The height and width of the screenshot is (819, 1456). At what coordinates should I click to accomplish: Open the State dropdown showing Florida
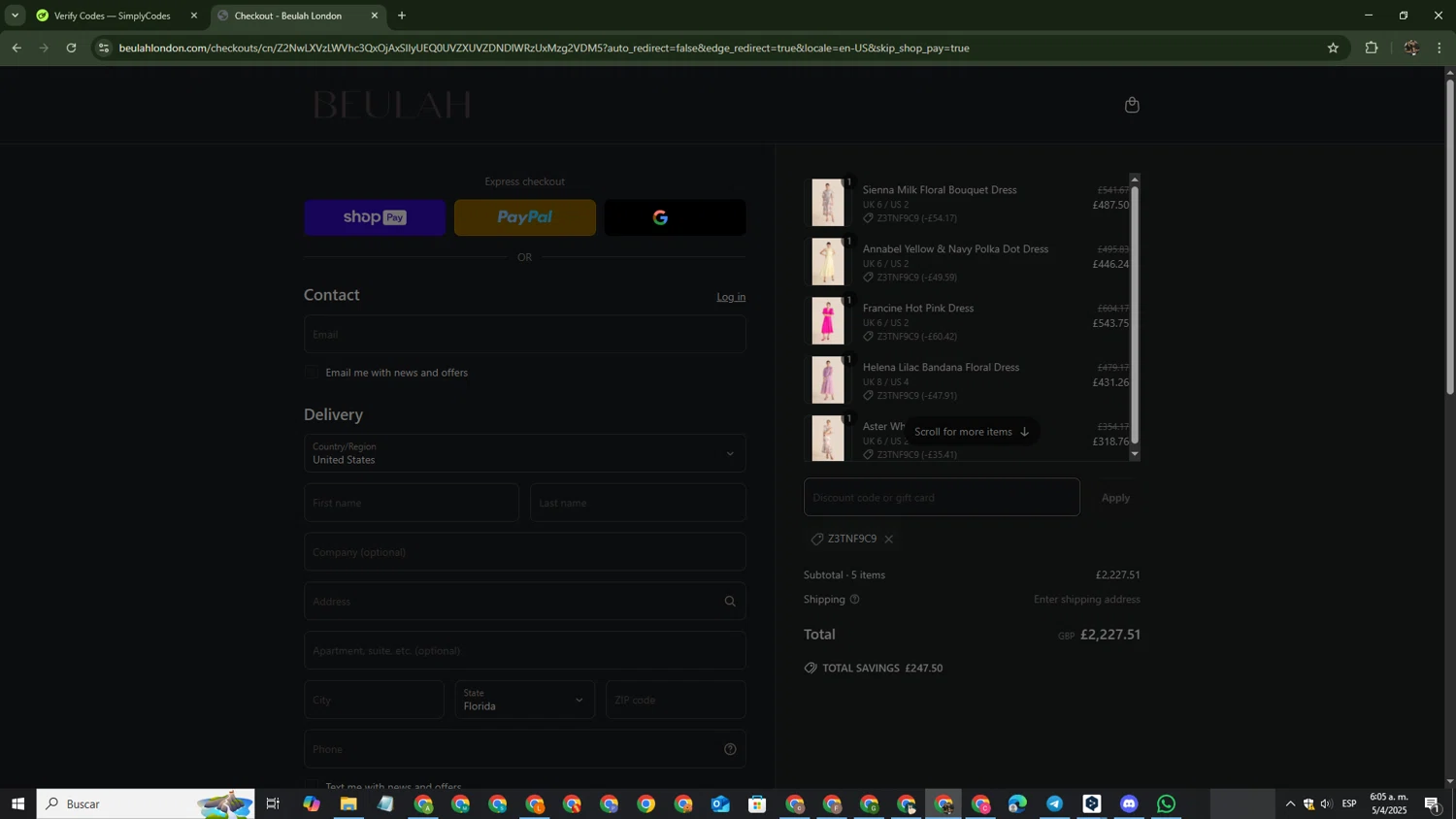click(525, 700)
